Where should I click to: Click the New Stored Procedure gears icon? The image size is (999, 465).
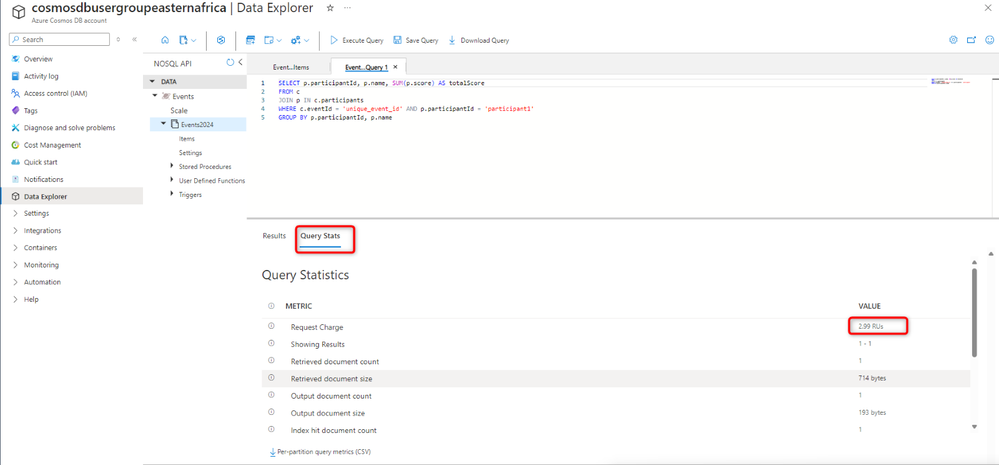pyautogui.click(x=296, y=40)
